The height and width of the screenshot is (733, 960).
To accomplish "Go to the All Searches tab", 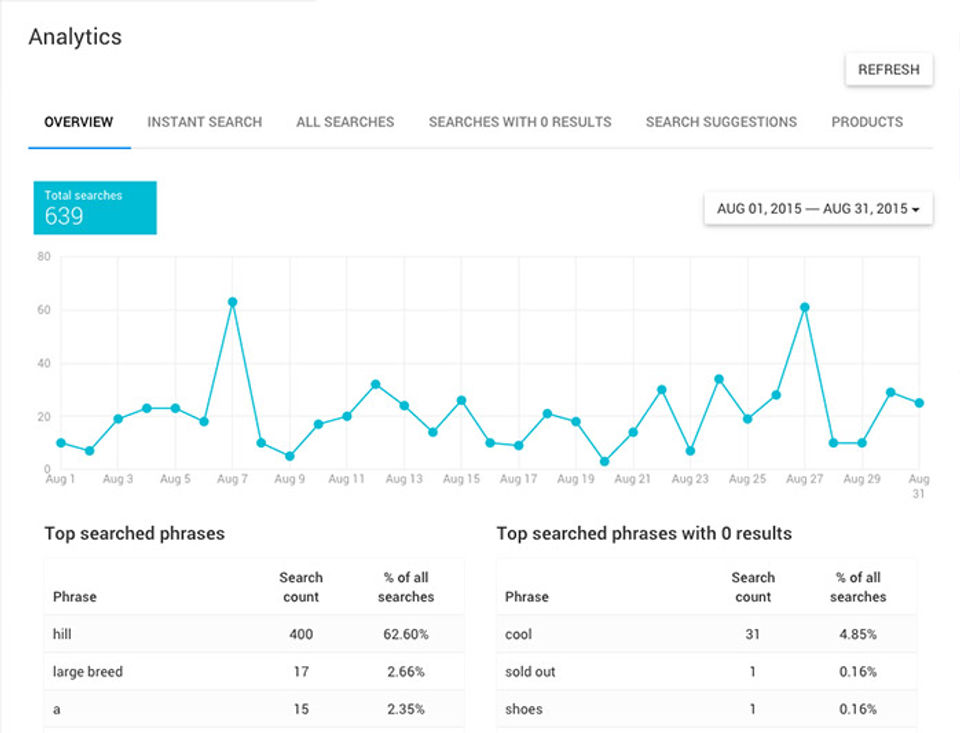I will [x=345, y=122].
